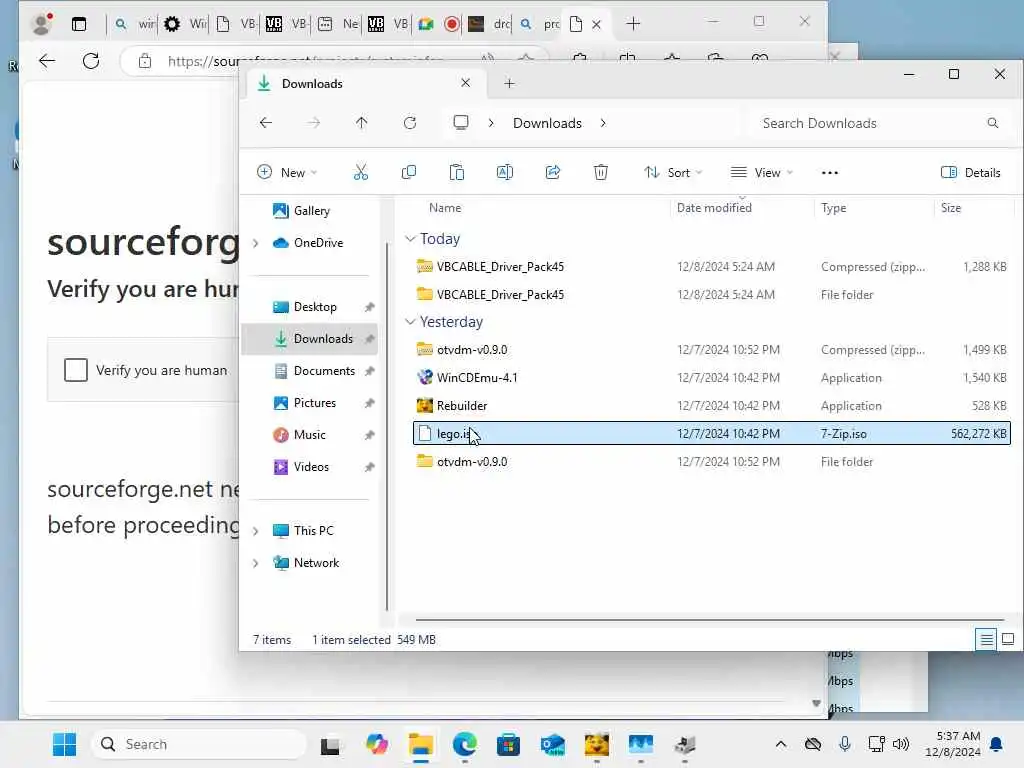Open Edge tab actions menu icon
The height and width of the screenshot is (768, 1024).
(x=79, y=25)
